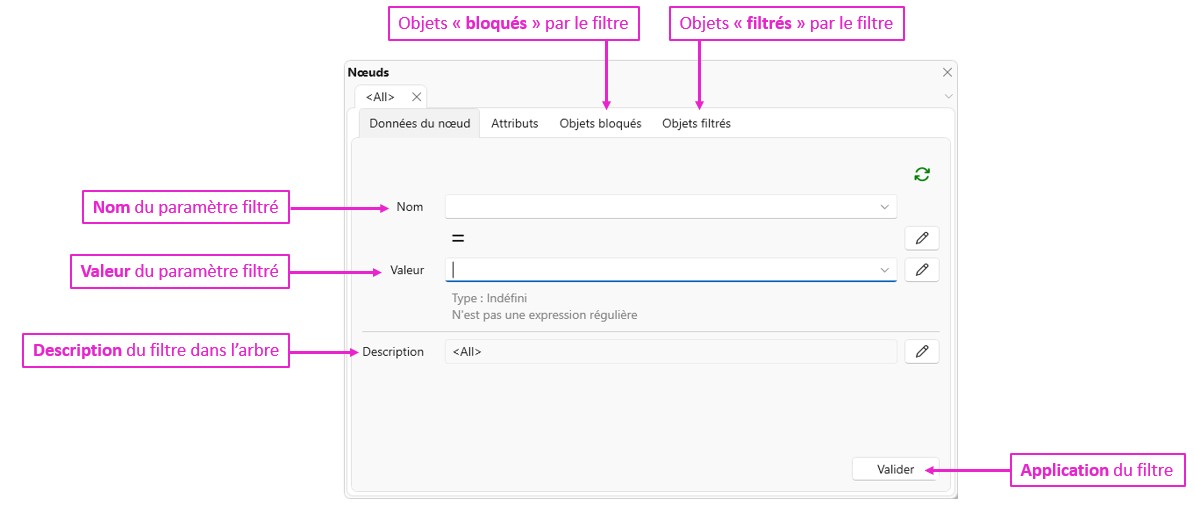The height and width of the screenshot is (507, 1194).
Task: Click 'N'est pas une expression régulière' text
Action: tap(544, 314)
